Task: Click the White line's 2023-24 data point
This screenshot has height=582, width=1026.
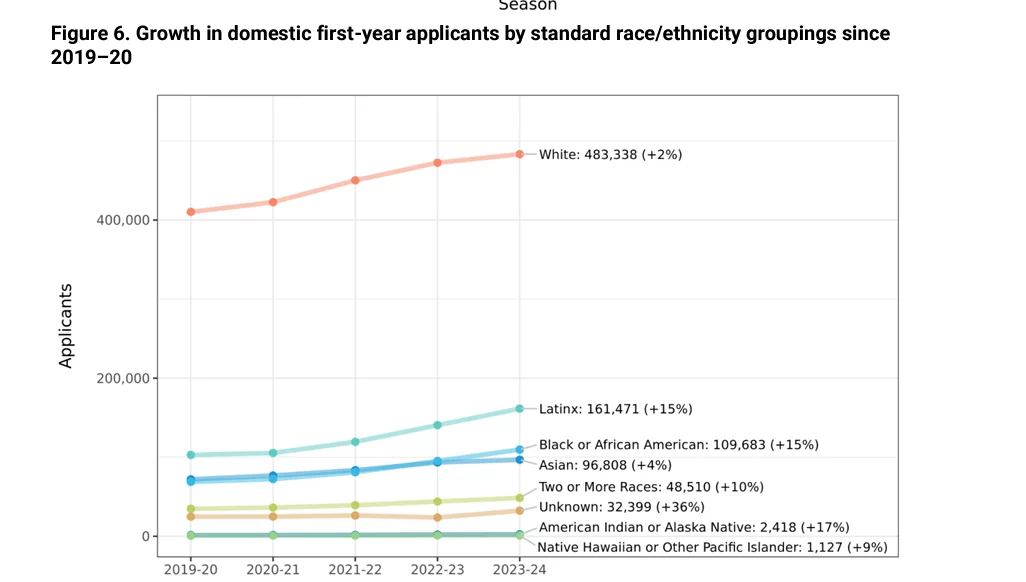Action: pyautogui.click(x=520, y=155)
